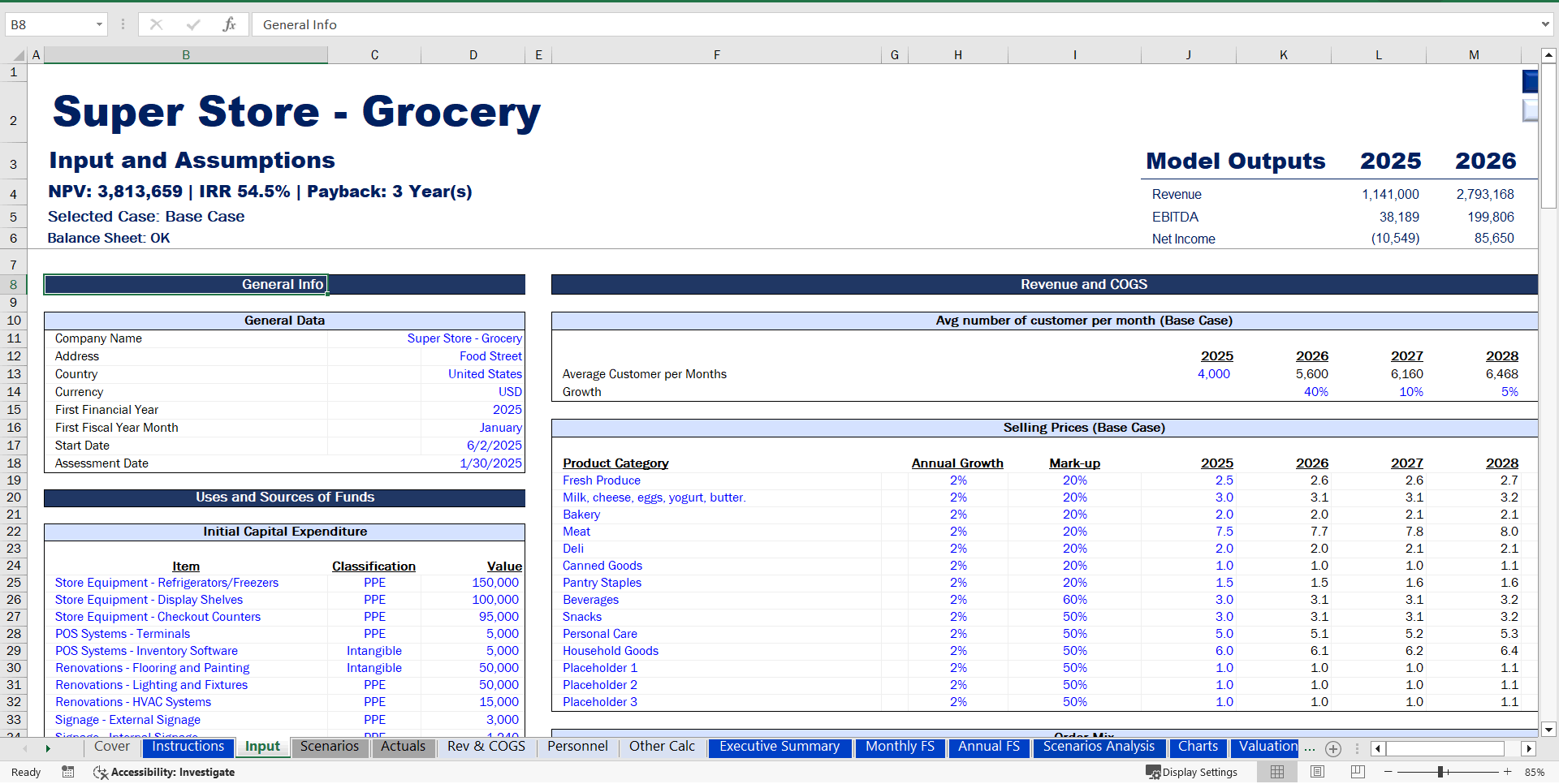
Task: Open Display Settings in status bar
Action: tap(1191, 772)
